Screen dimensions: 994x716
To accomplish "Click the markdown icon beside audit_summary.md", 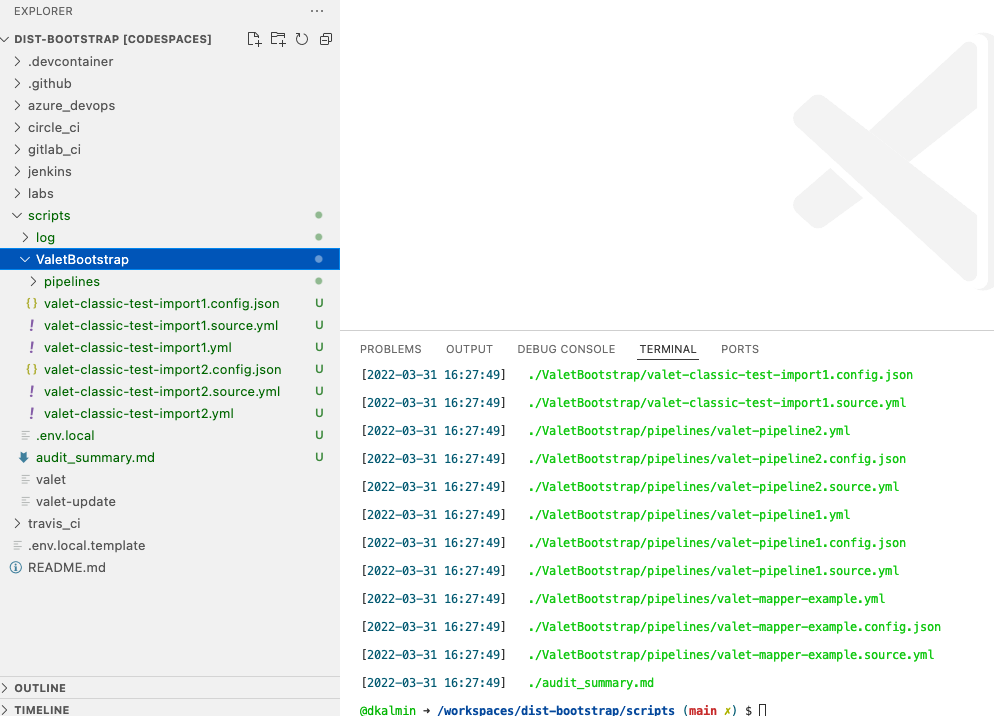I will click(x=24, y=457).
